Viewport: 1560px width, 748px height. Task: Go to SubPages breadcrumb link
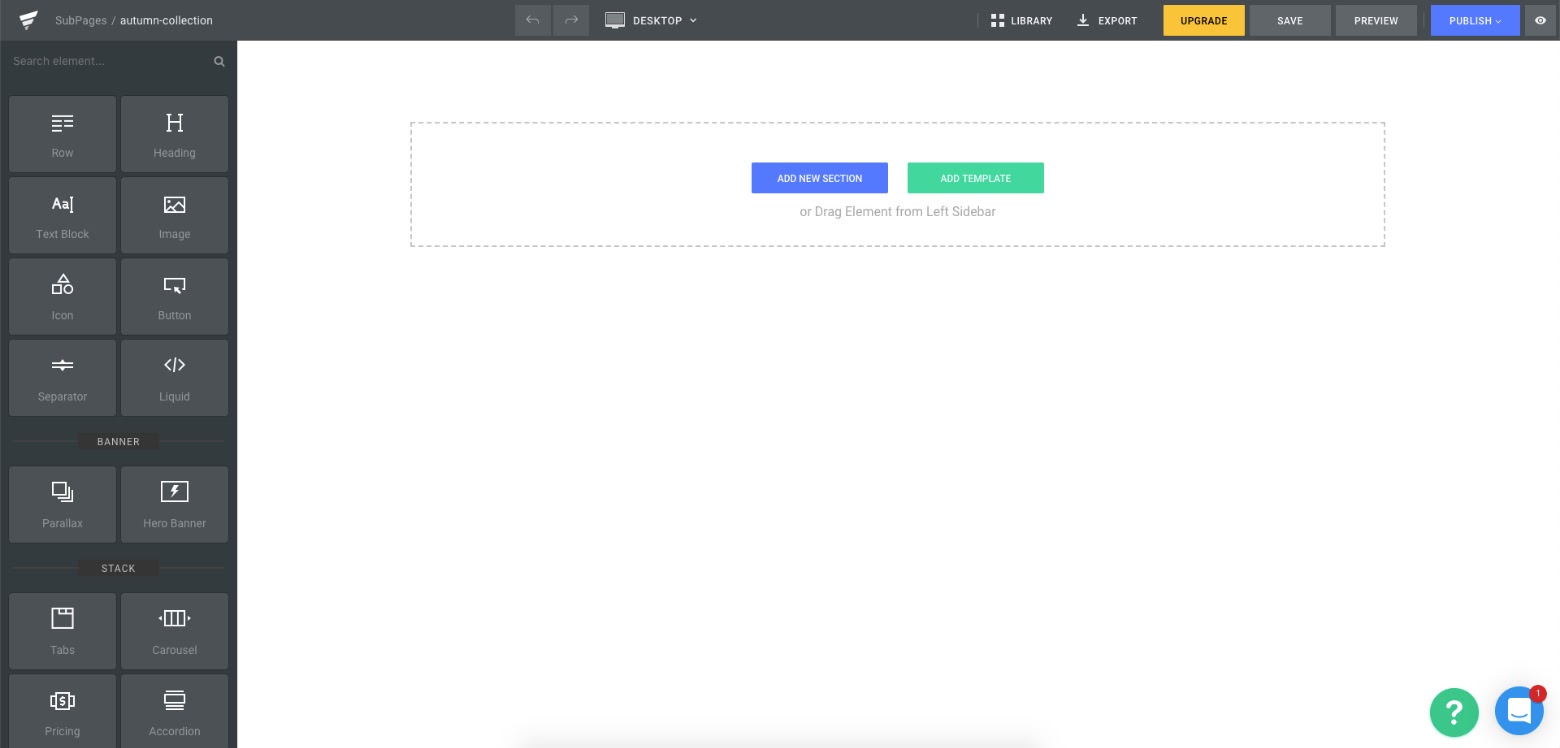(x=81, y=20)
